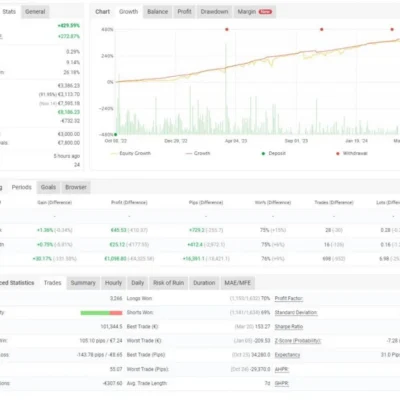Open the Profit chart tab

coord(184,12)
